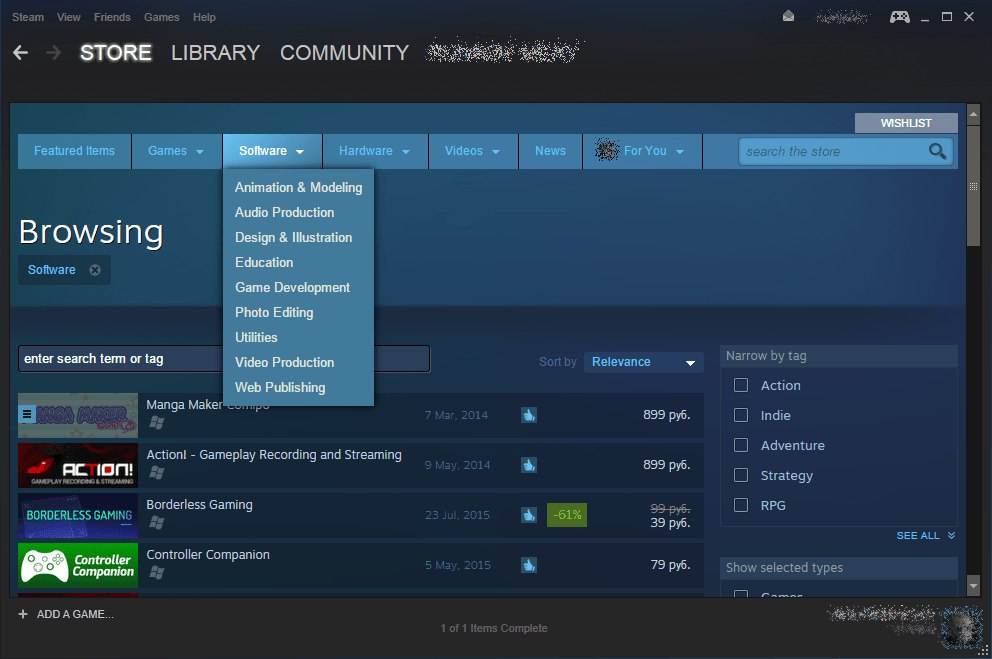
Task: Choose Photo Editing category
Action: click(x=299, y=312)
